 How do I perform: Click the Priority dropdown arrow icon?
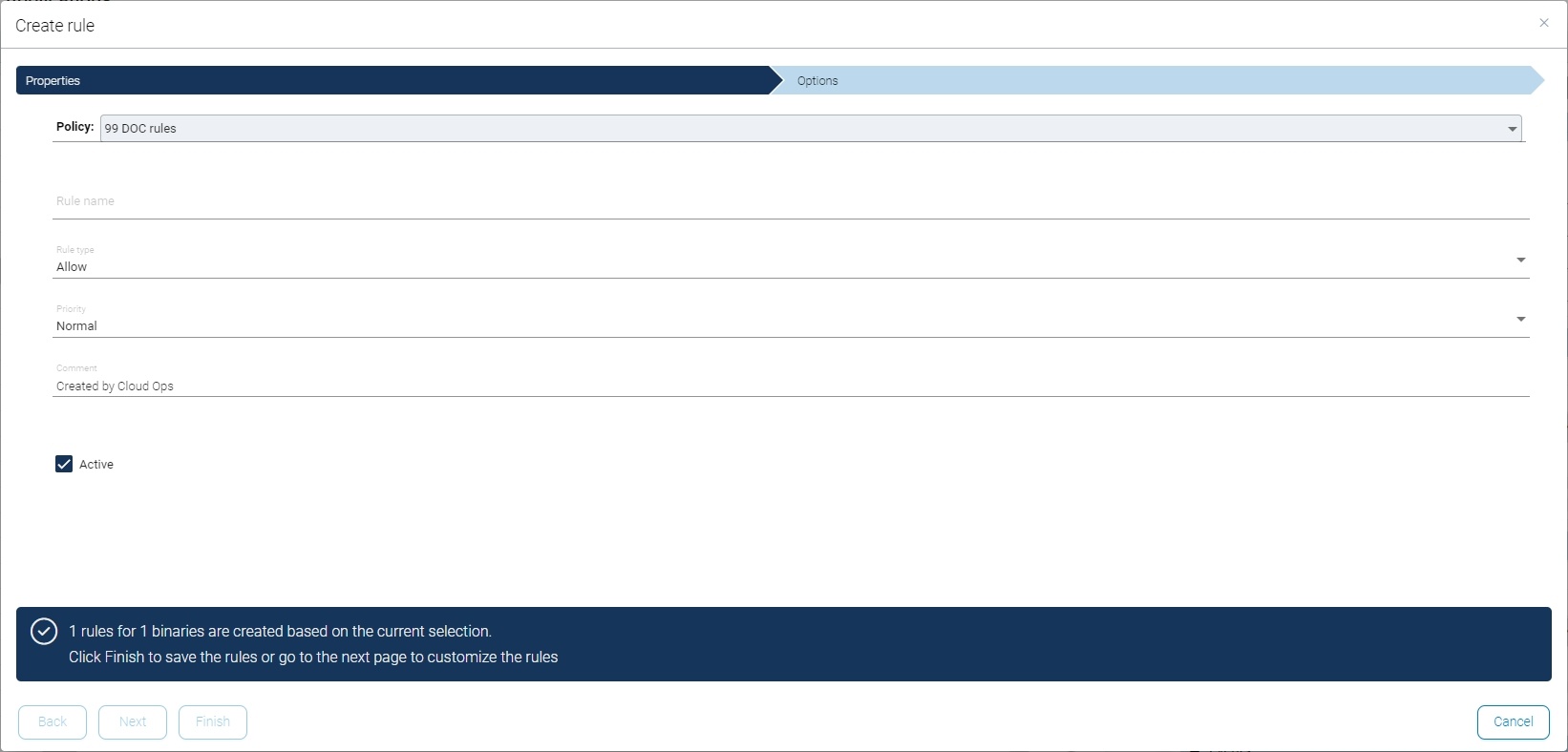[x=1521, y=319]
